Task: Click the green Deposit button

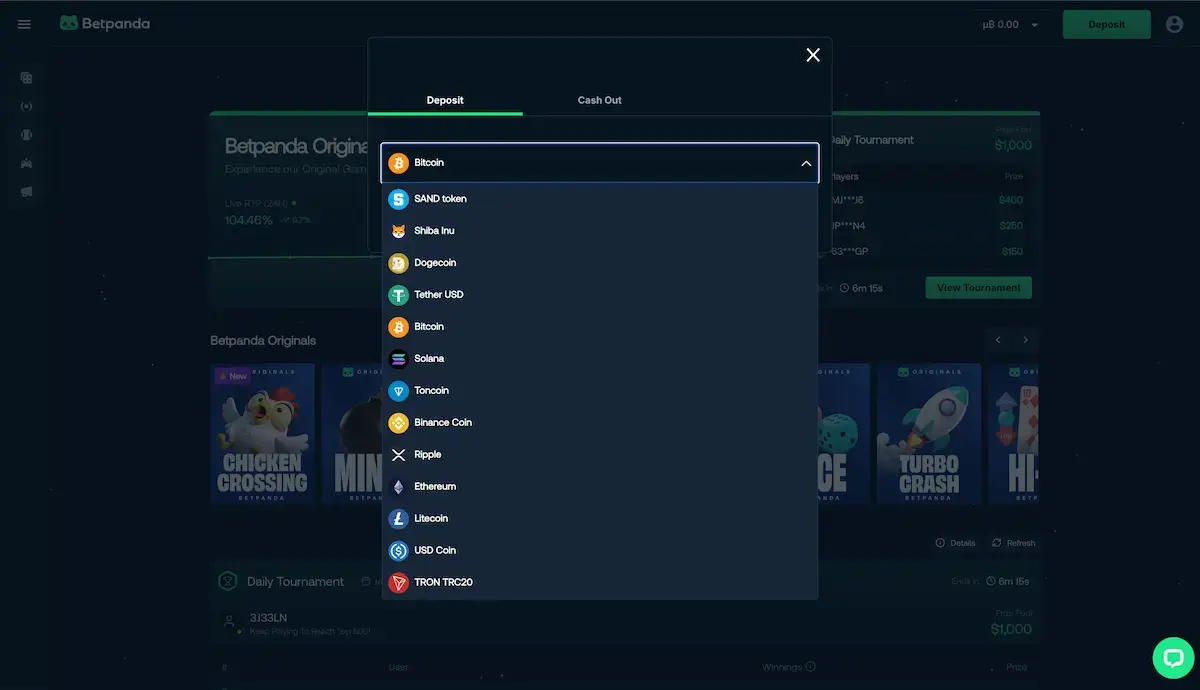Action: [1106, 24]
